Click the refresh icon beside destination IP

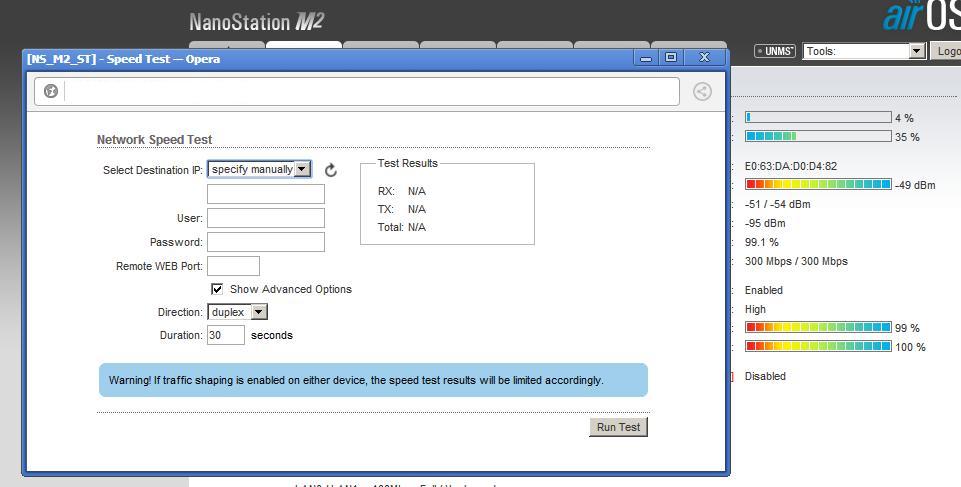[331, 170]
